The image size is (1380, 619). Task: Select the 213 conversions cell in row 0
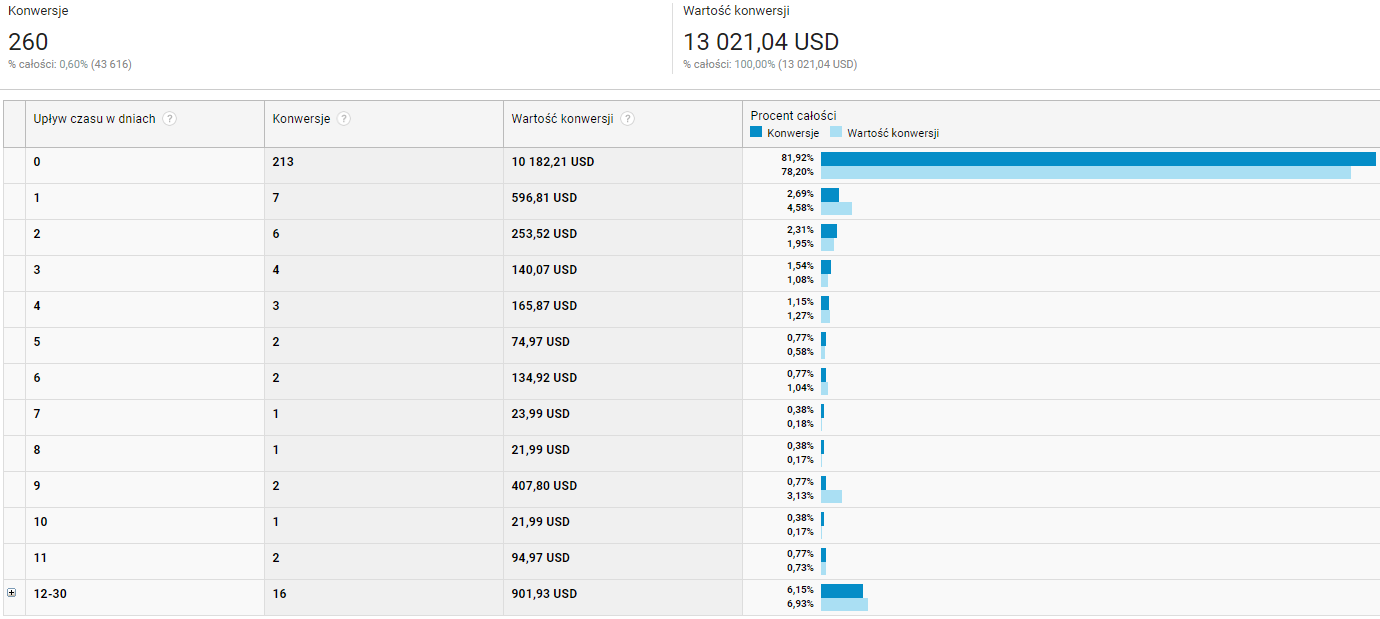(283, 161)
